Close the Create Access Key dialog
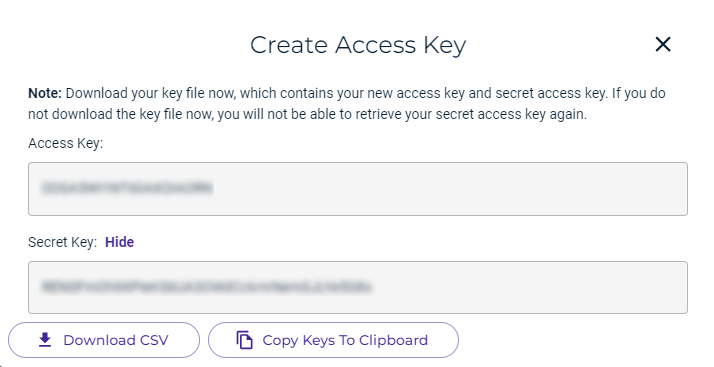The height and width of the screenshot is (367, 714). [663, 45]
